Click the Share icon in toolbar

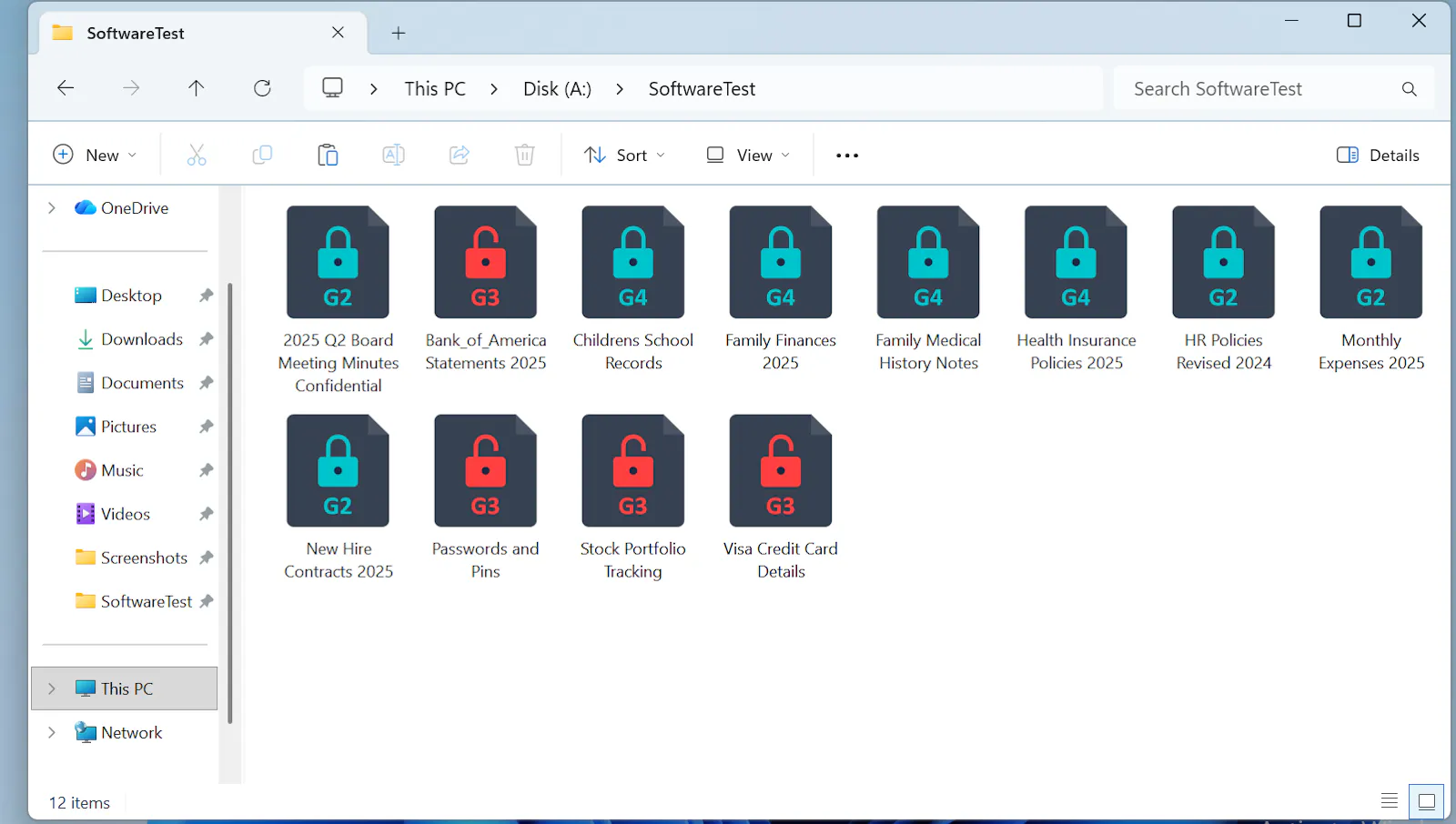pyautogui.click(x=460, y=155)
